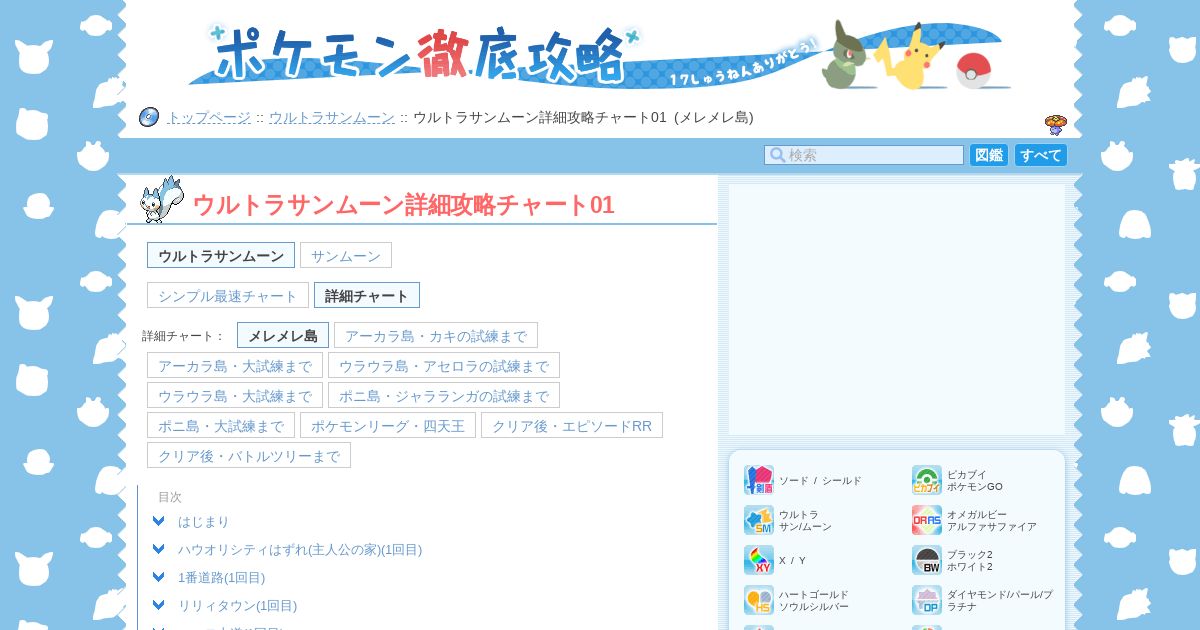Viewport: 1200px width, 630px height.
Task: Open ピカブイ ポケモンGO text link
Action: point(975,481)
